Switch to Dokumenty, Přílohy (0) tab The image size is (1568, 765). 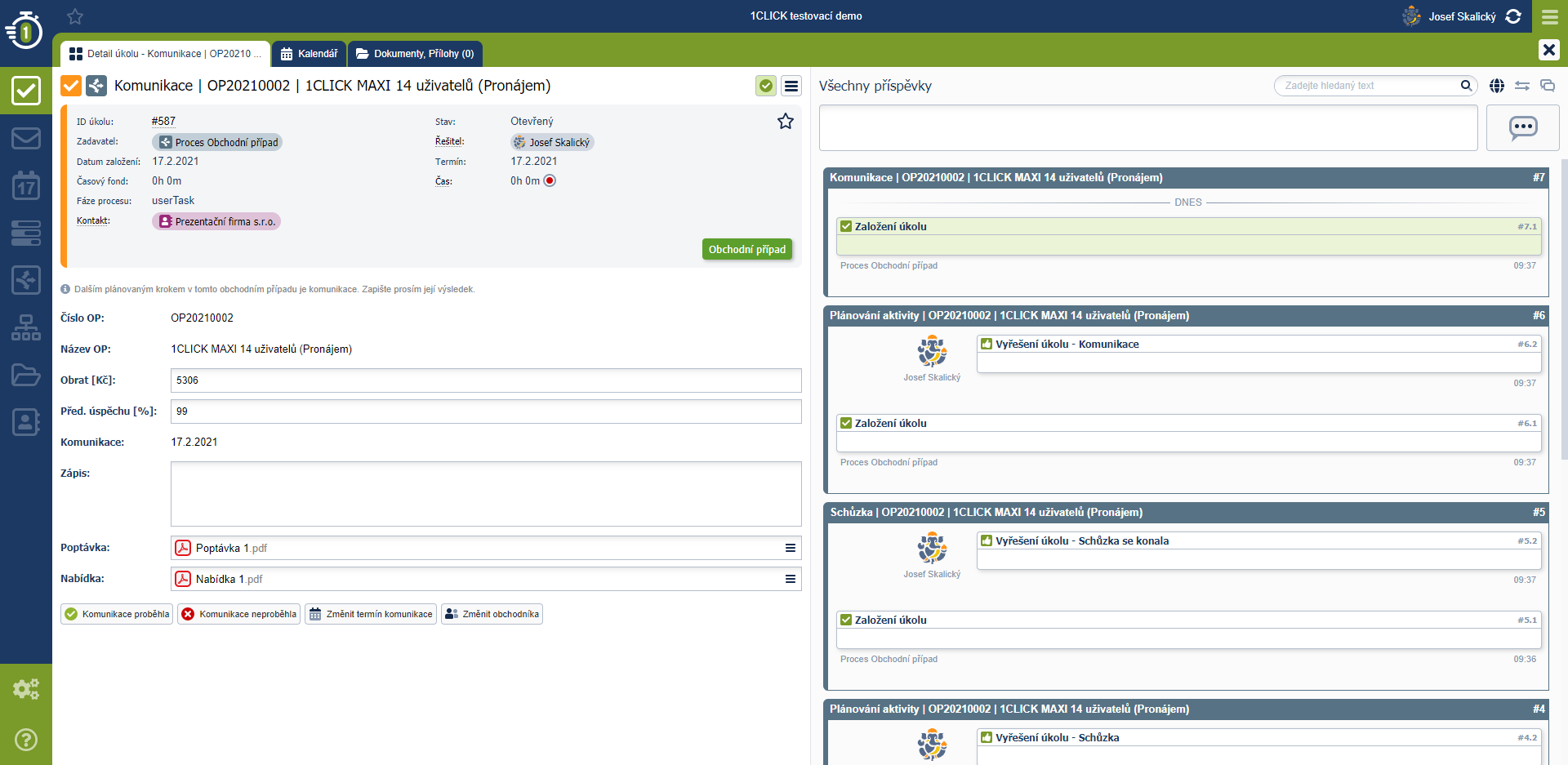pyautogui.click(x=415, y=54)
